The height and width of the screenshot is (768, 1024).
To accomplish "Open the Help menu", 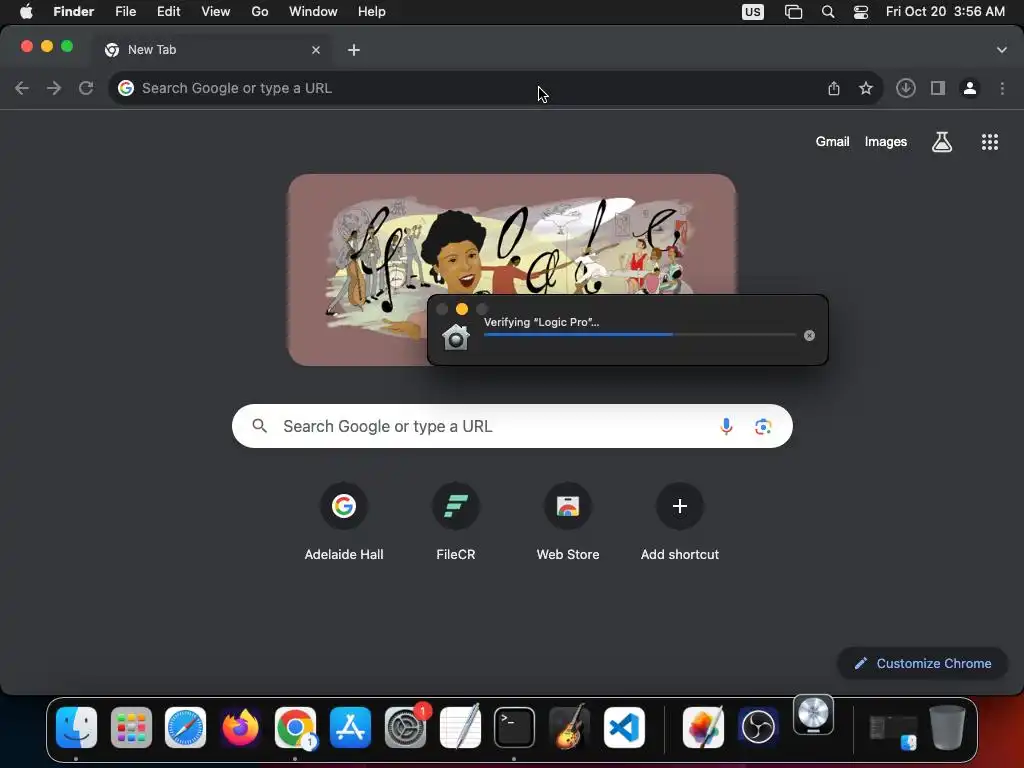I will pos(372,12).
